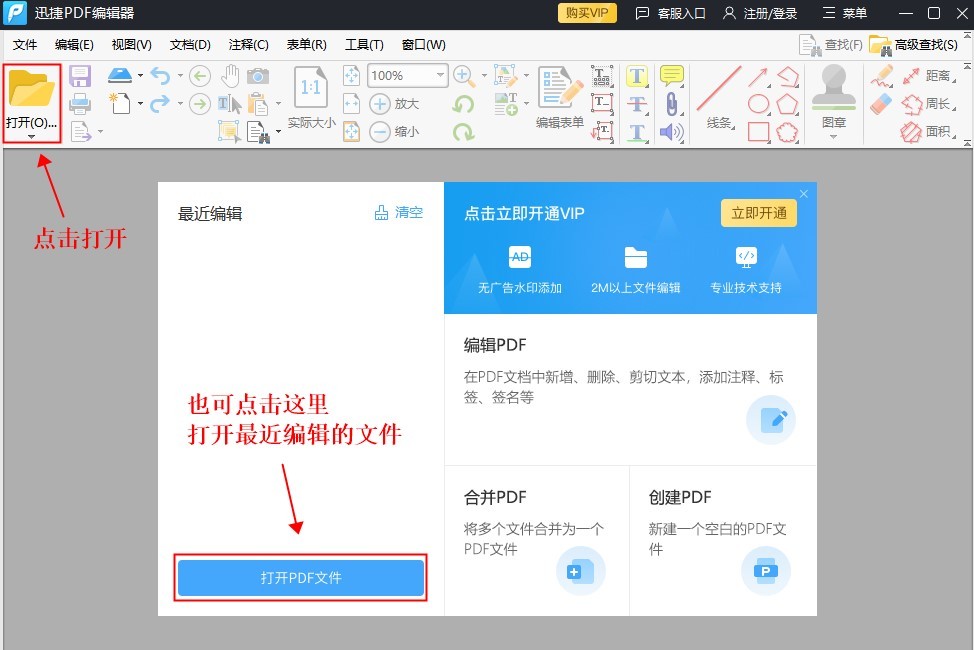Select the 面积 area measurement tool

point(929,132)
